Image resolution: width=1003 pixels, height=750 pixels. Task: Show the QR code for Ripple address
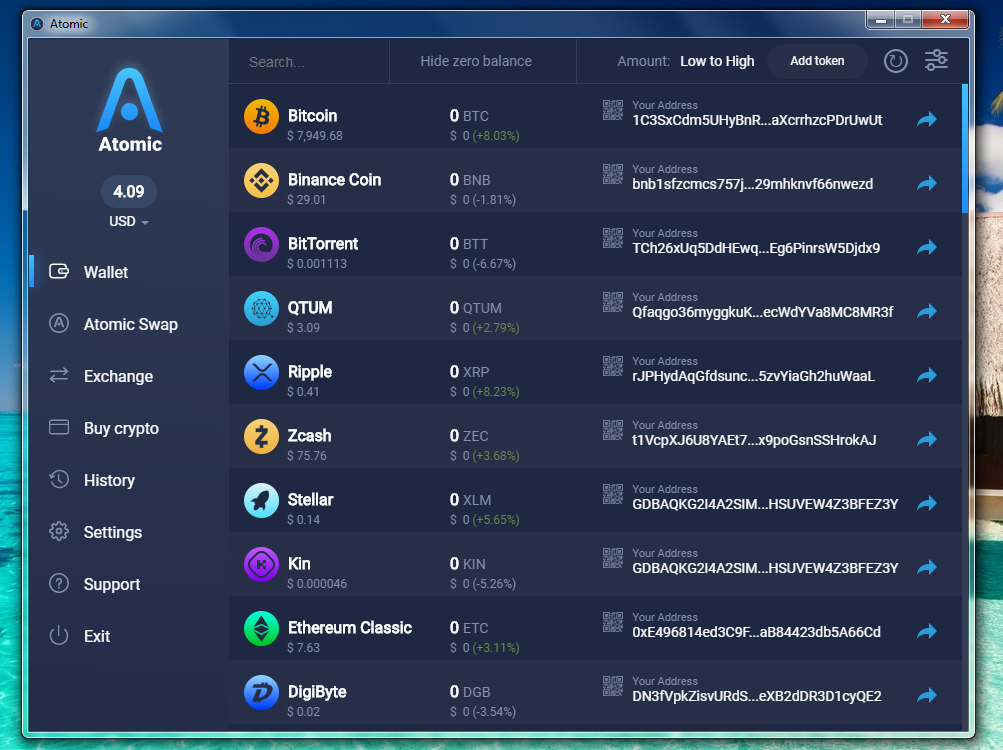[x=613, y=366]
